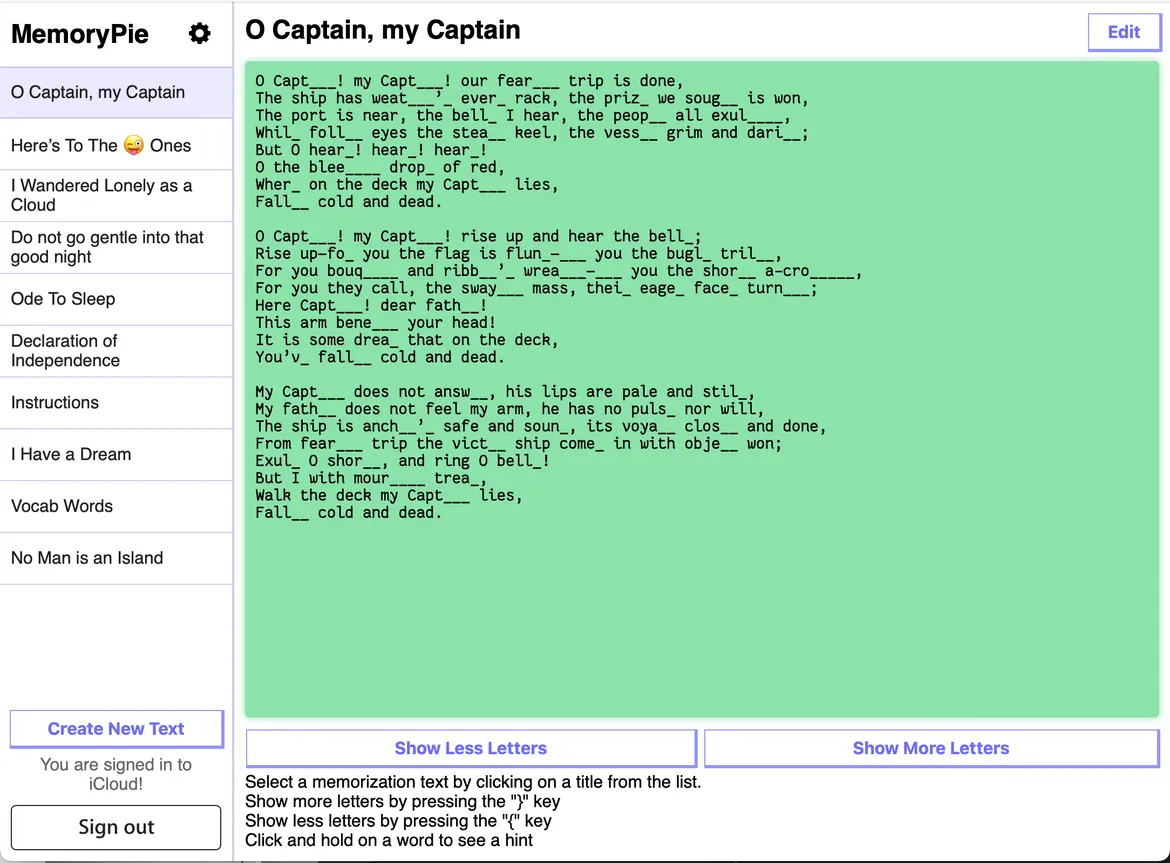The width and height of the screenshot is (1170, 863).
Task: Click the MemoryPie app title
Action: (80, 34)
